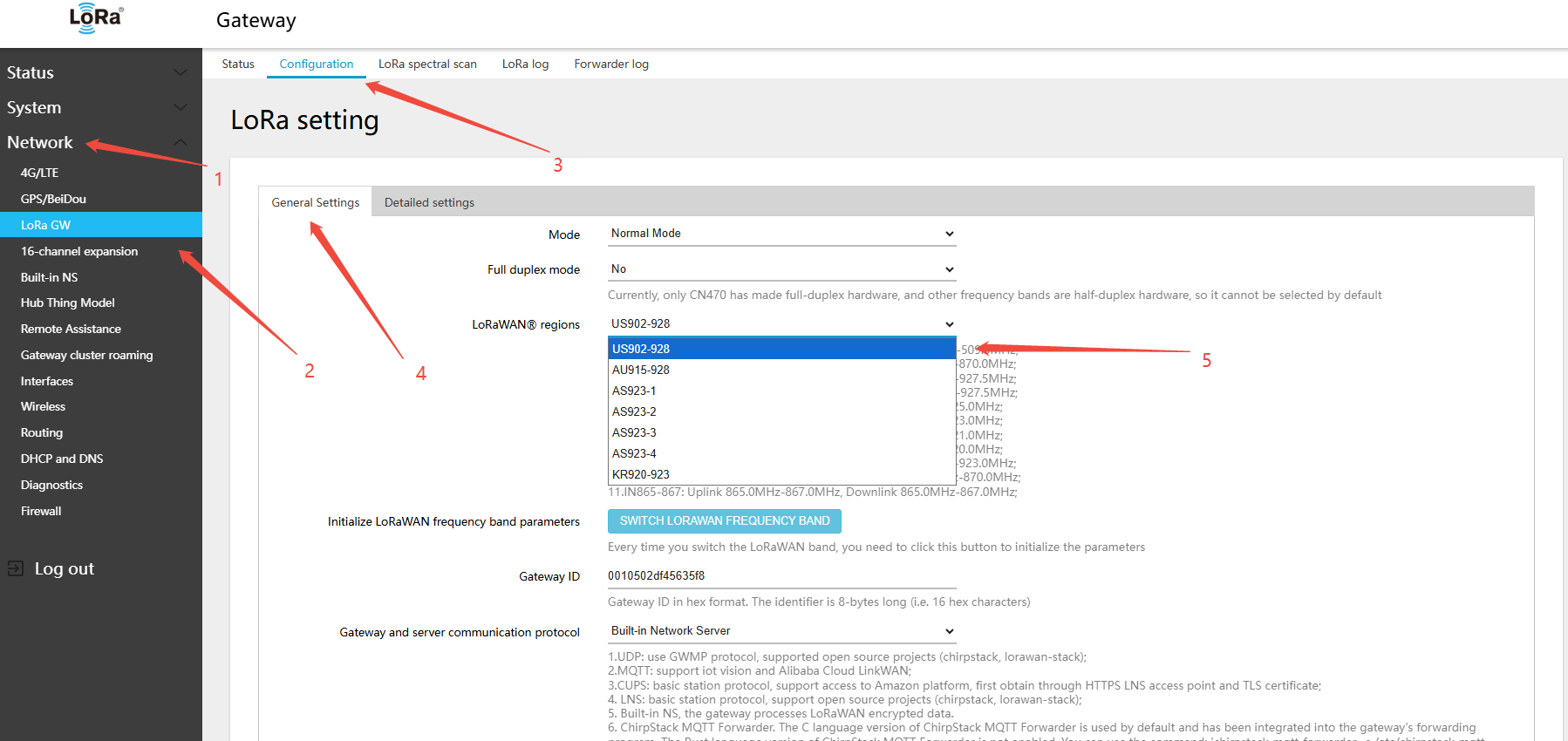
Task: Open the LoRa spectral scan tab
Action: 427,64
